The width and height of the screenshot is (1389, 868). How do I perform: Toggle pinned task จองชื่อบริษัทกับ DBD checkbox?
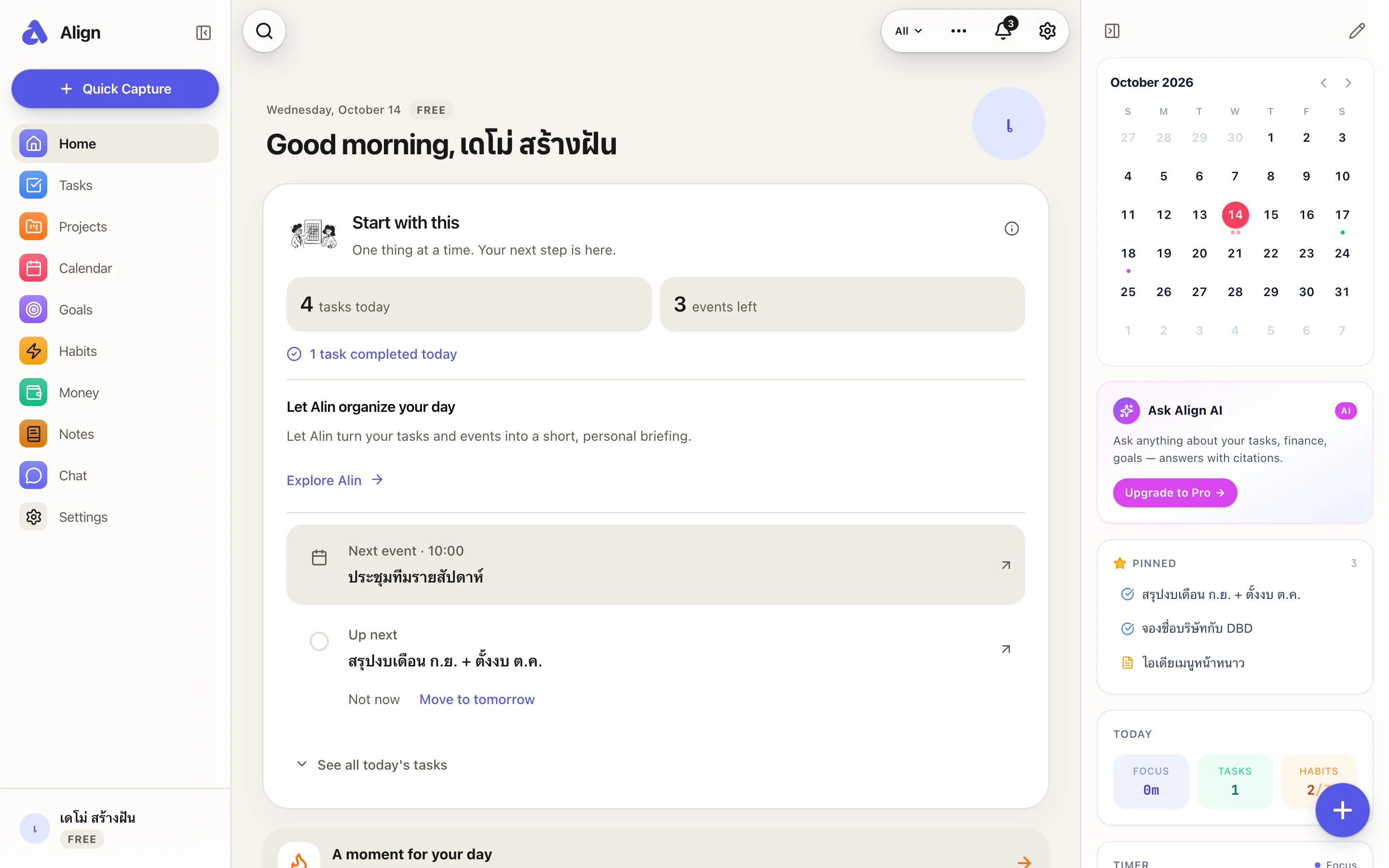click(1127, 629)
